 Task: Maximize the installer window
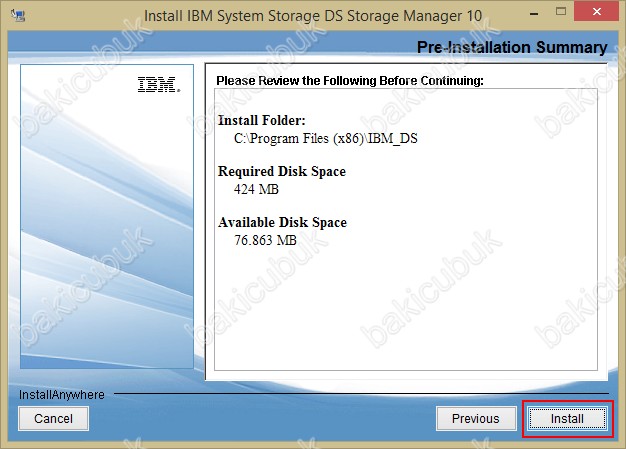561,12
